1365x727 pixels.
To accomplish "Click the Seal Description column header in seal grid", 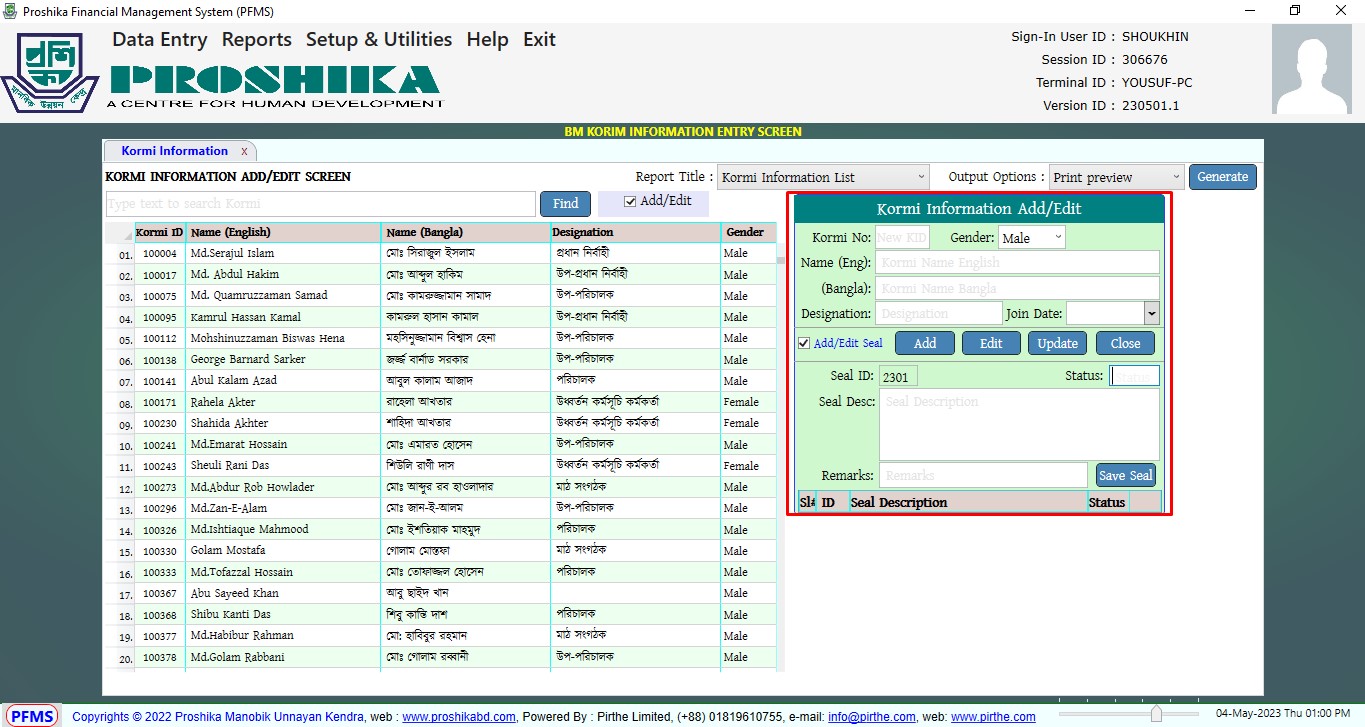I will [967, 502].
